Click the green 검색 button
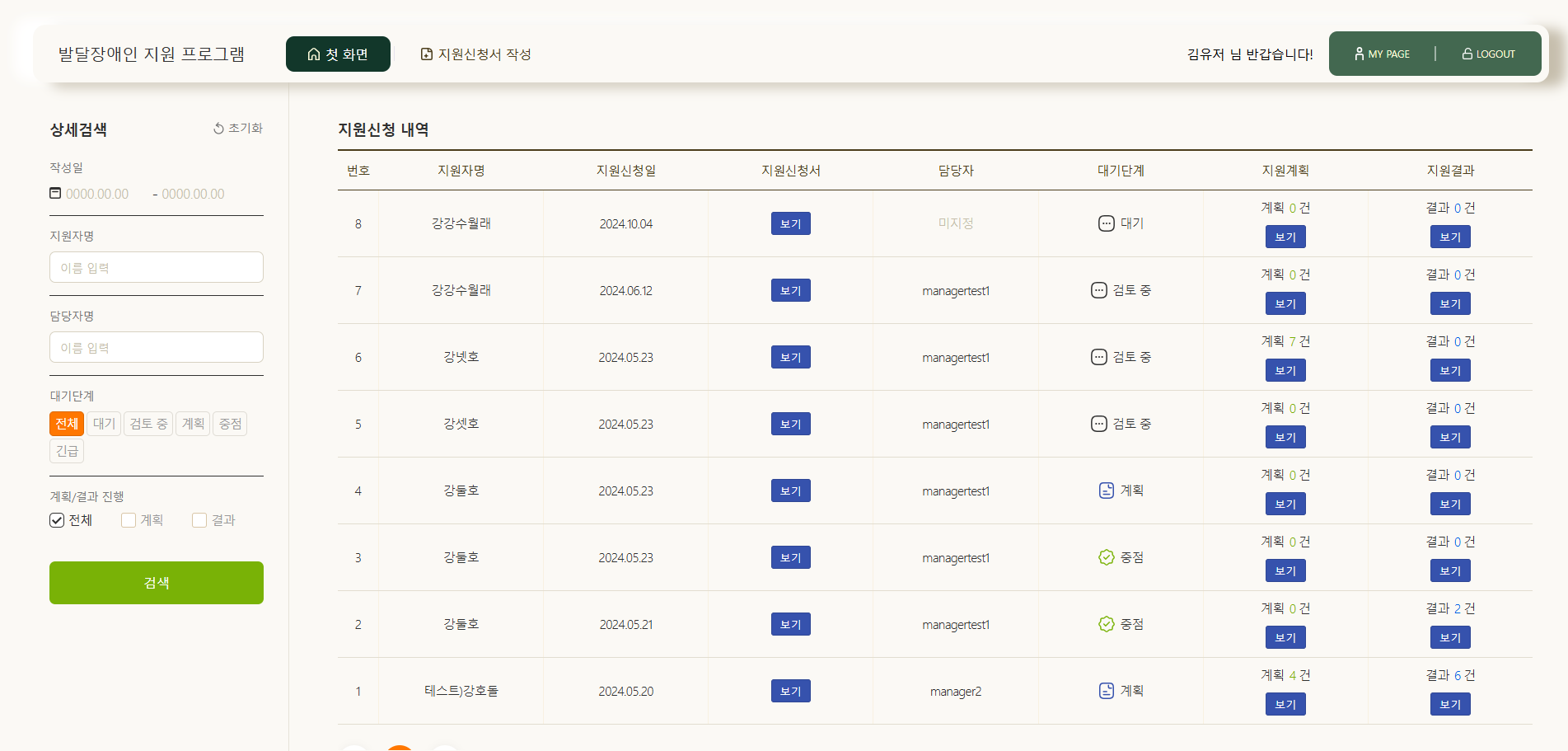The height and width of the screenshot is (751, 1568). (x=157, y=583)
